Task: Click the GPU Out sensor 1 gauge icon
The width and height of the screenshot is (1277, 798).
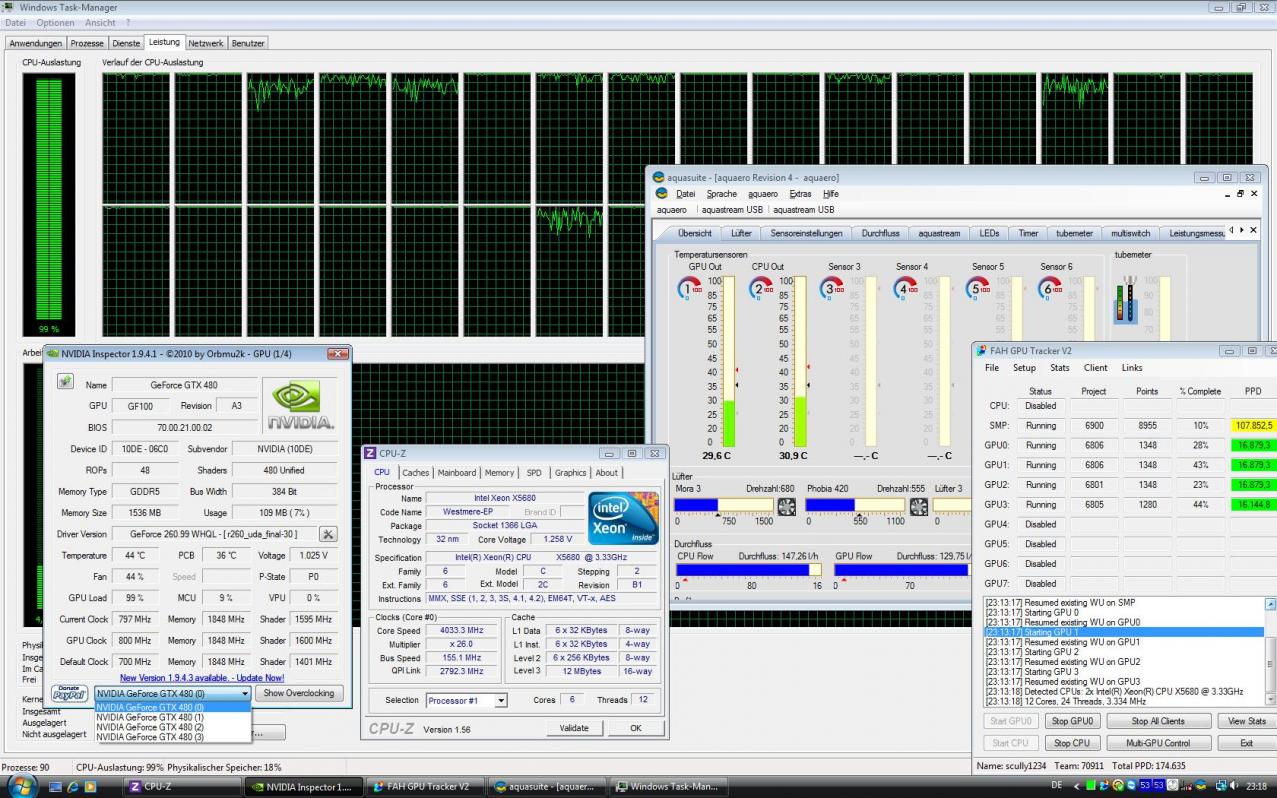Action: (689, 289)
